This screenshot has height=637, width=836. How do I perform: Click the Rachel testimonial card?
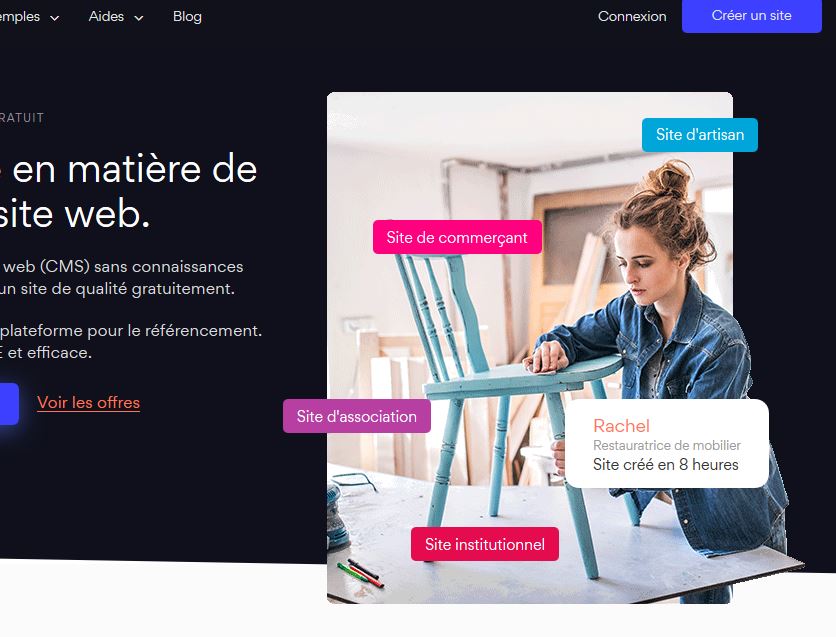point(666,444)
